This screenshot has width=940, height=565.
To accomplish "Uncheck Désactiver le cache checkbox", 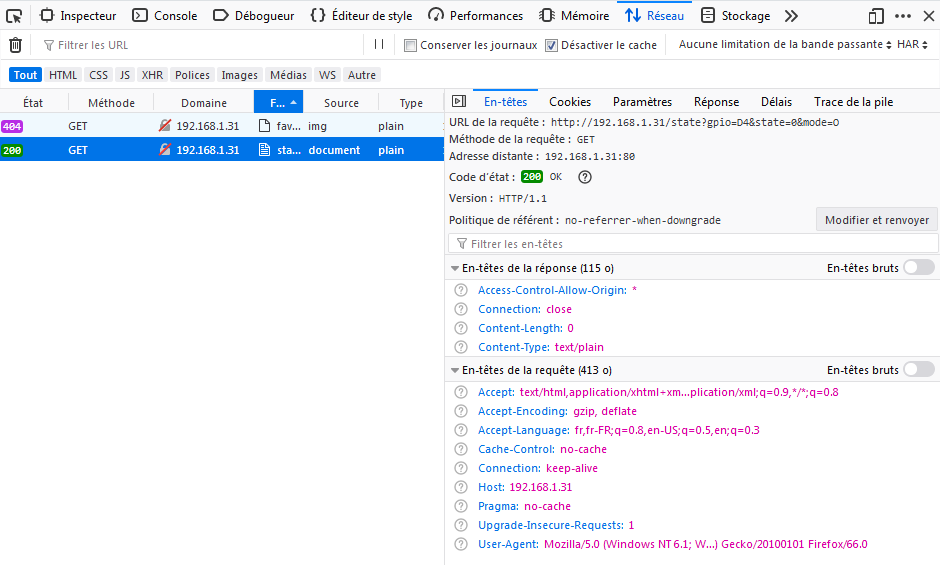I will click(551, 45).
